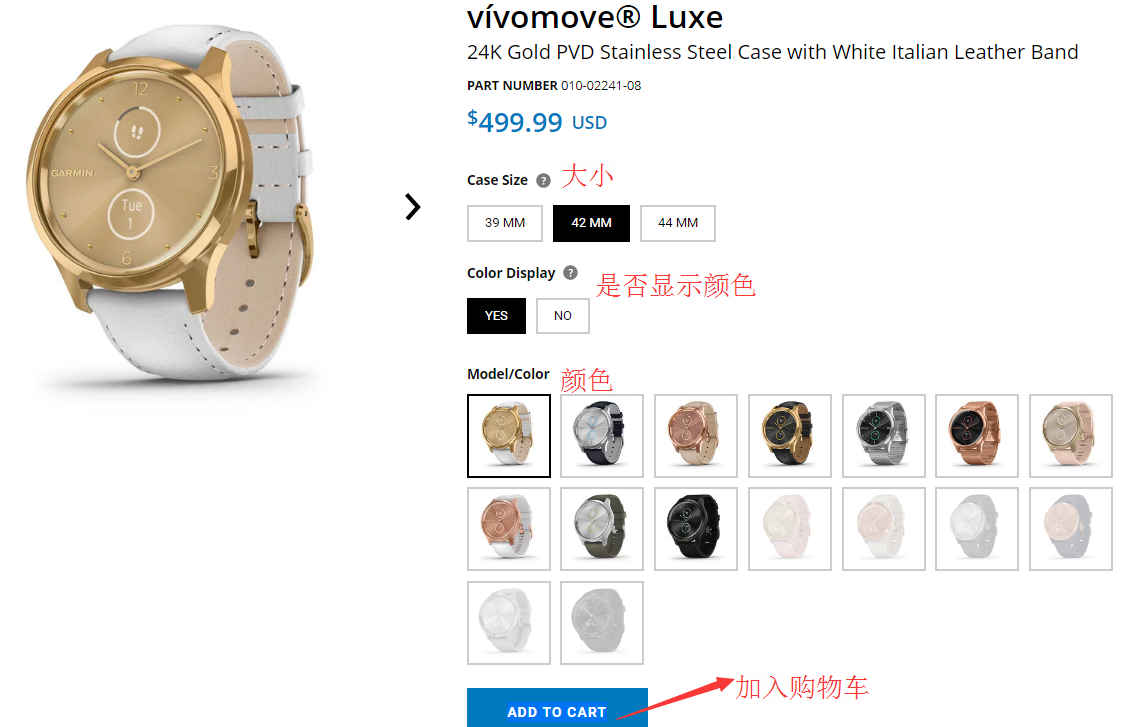Viewport: 1138px width, 727px height.
Task: Select light gold watch with pink band swatch
Action: point(1071,436)
